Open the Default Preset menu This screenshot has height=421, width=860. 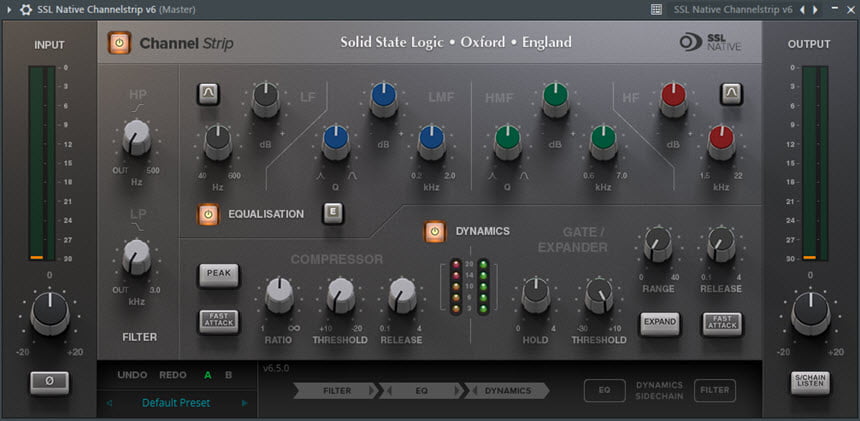176,403
